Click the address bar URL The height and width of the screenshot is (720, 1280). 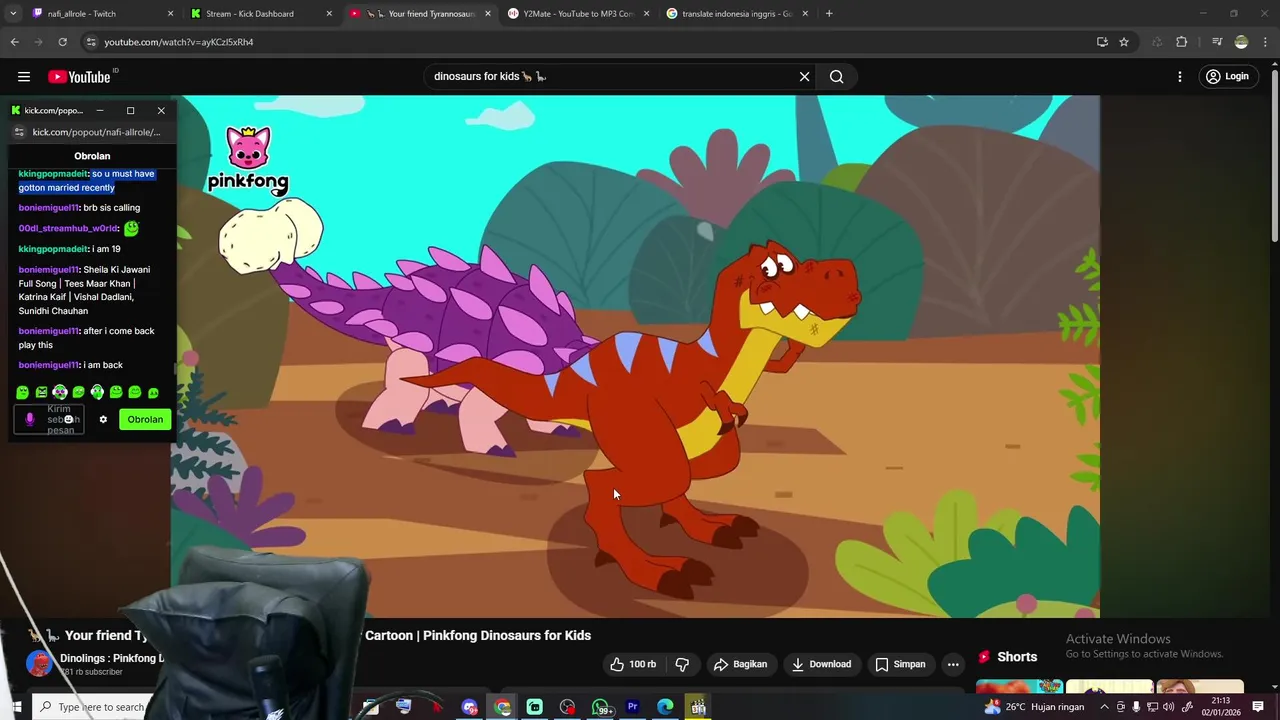[179, 42]
